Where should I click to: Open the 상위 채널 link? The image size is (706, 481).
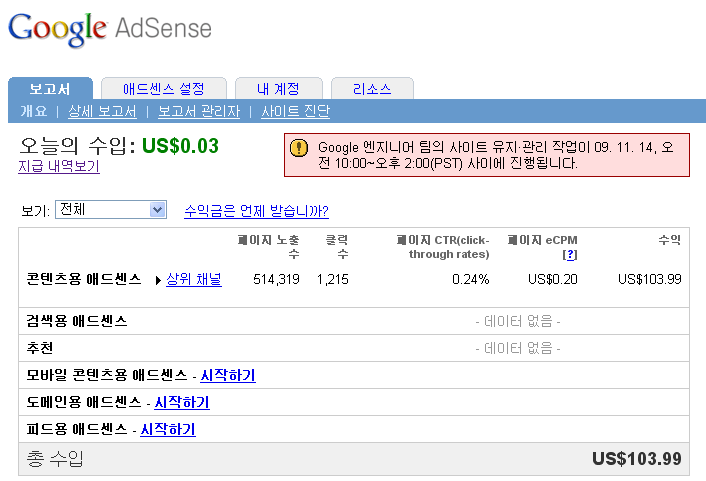point(194,279)
